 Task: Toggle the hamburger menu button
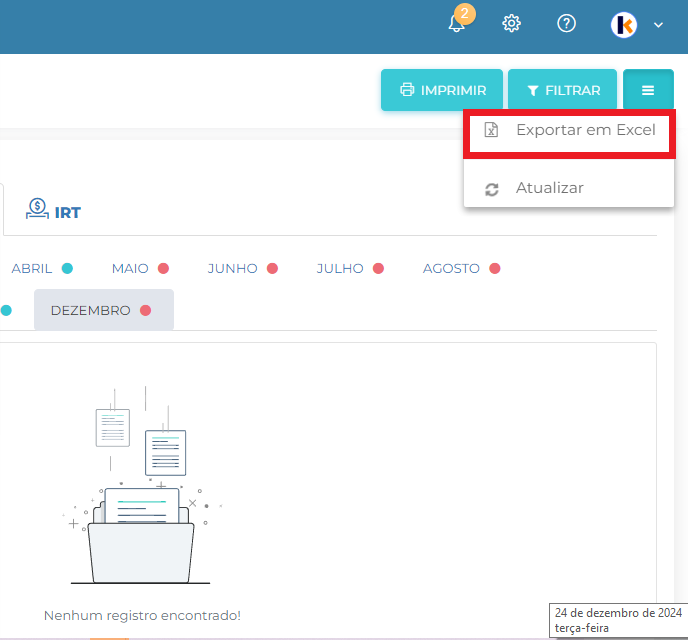point(648,90)
